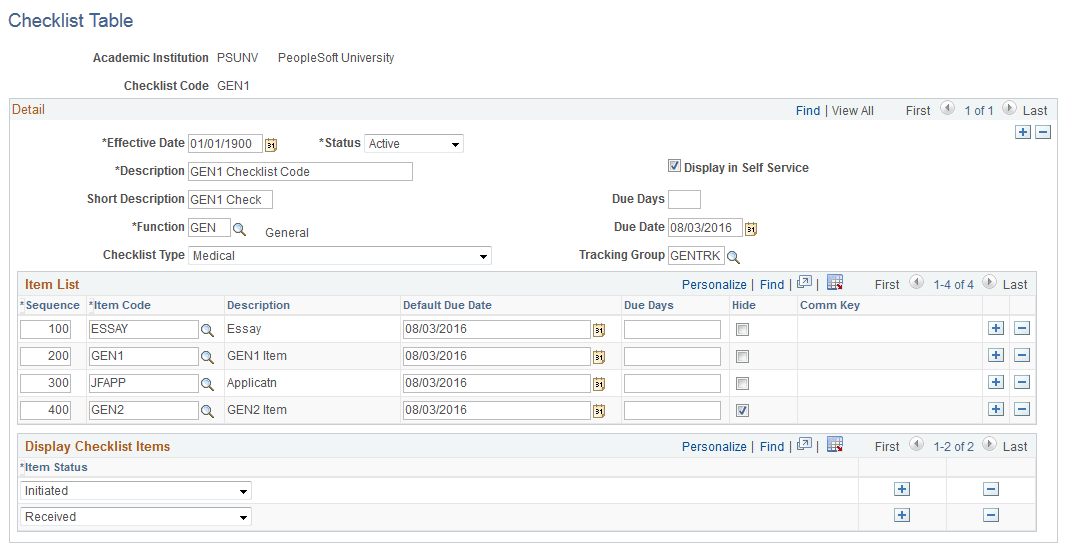Click the empty header Due Days field
1067x549 pixels.
point(684,199)
